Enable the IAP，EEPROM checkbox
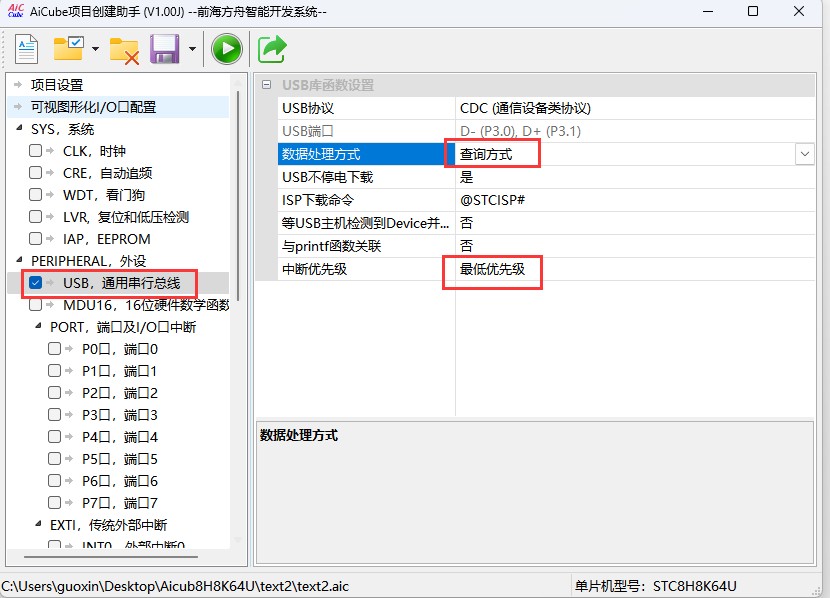 (x=35, y=239)
